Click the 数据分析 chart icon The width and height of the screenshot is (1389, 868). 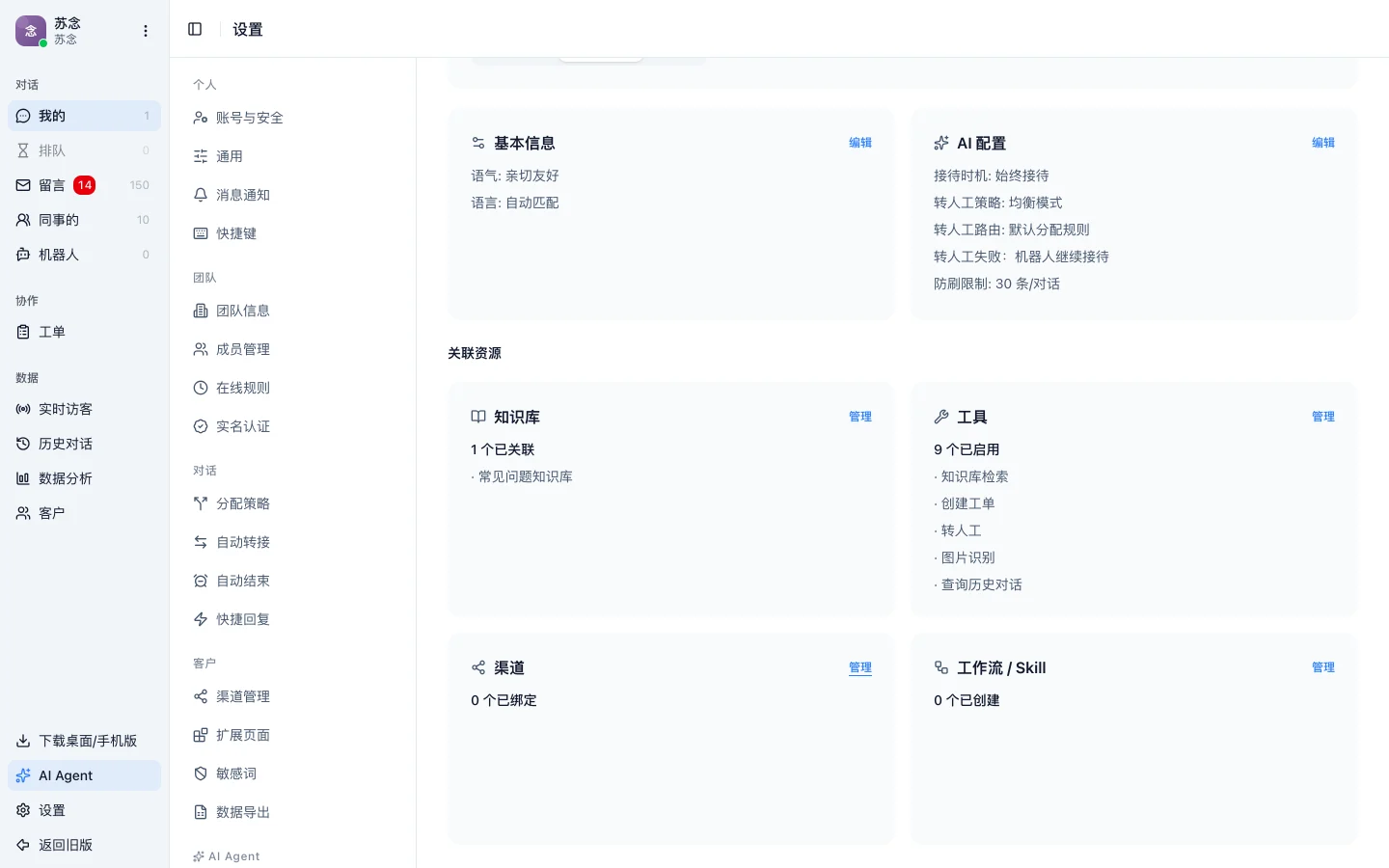(23, 478)
